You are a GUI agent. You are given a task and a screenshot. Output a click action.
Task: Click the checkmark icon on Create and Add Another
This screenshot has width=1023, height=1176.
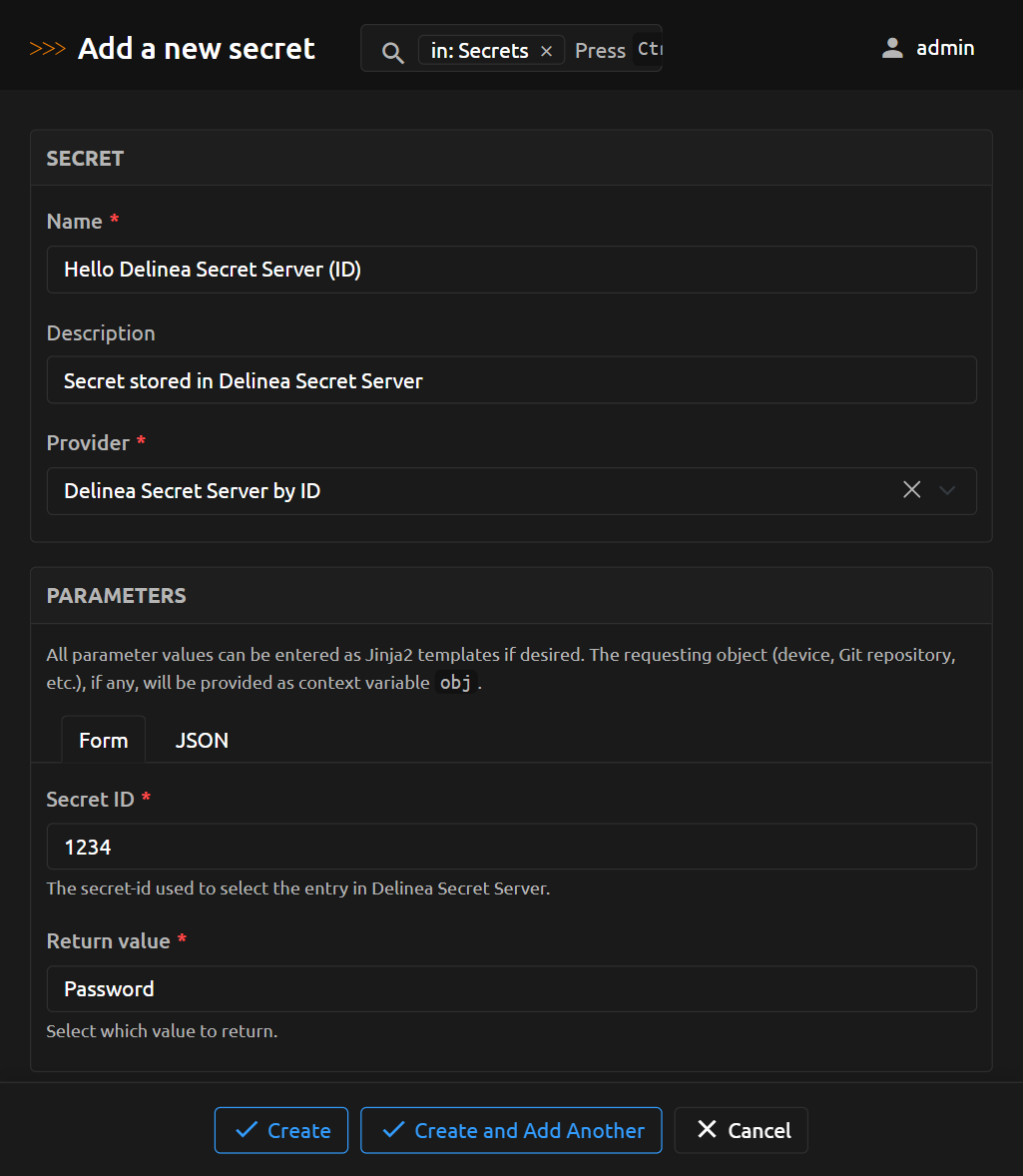(x=393, y=1130)
